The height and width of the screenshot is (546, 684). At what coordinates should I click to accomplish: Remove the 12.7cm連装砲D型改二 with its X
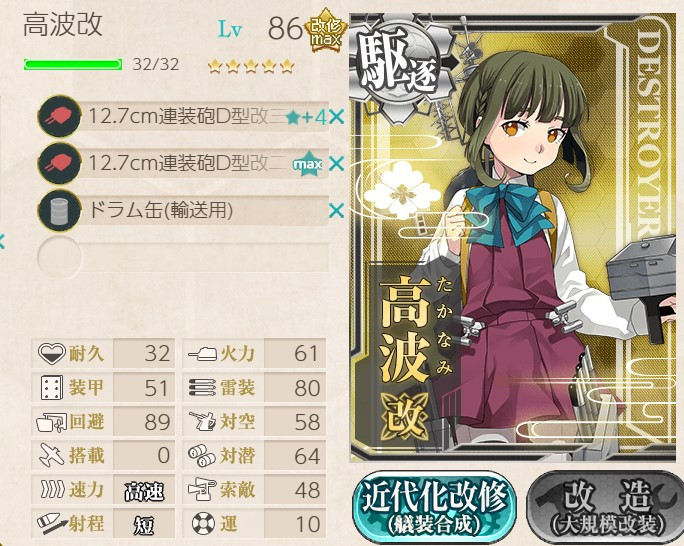point(336,164)
